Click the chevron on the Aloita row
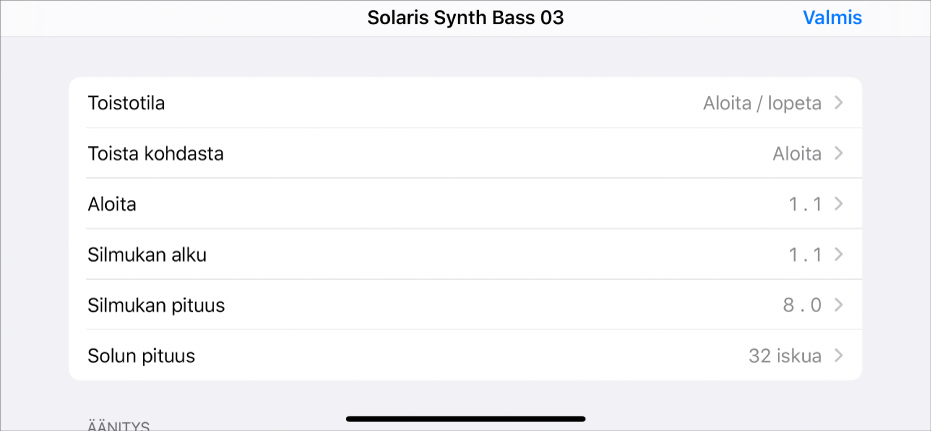The width and height of the screenshot is (931, 431). pos(838,204)
